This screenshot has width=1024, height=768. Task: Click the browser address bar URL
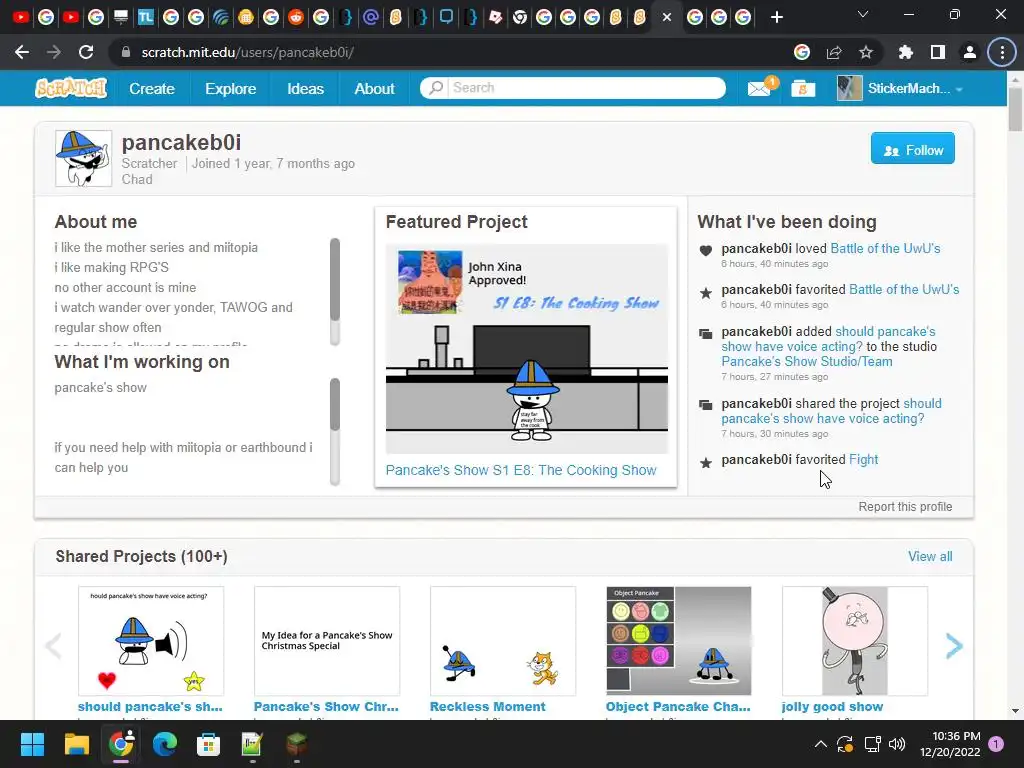click(248, 52)
